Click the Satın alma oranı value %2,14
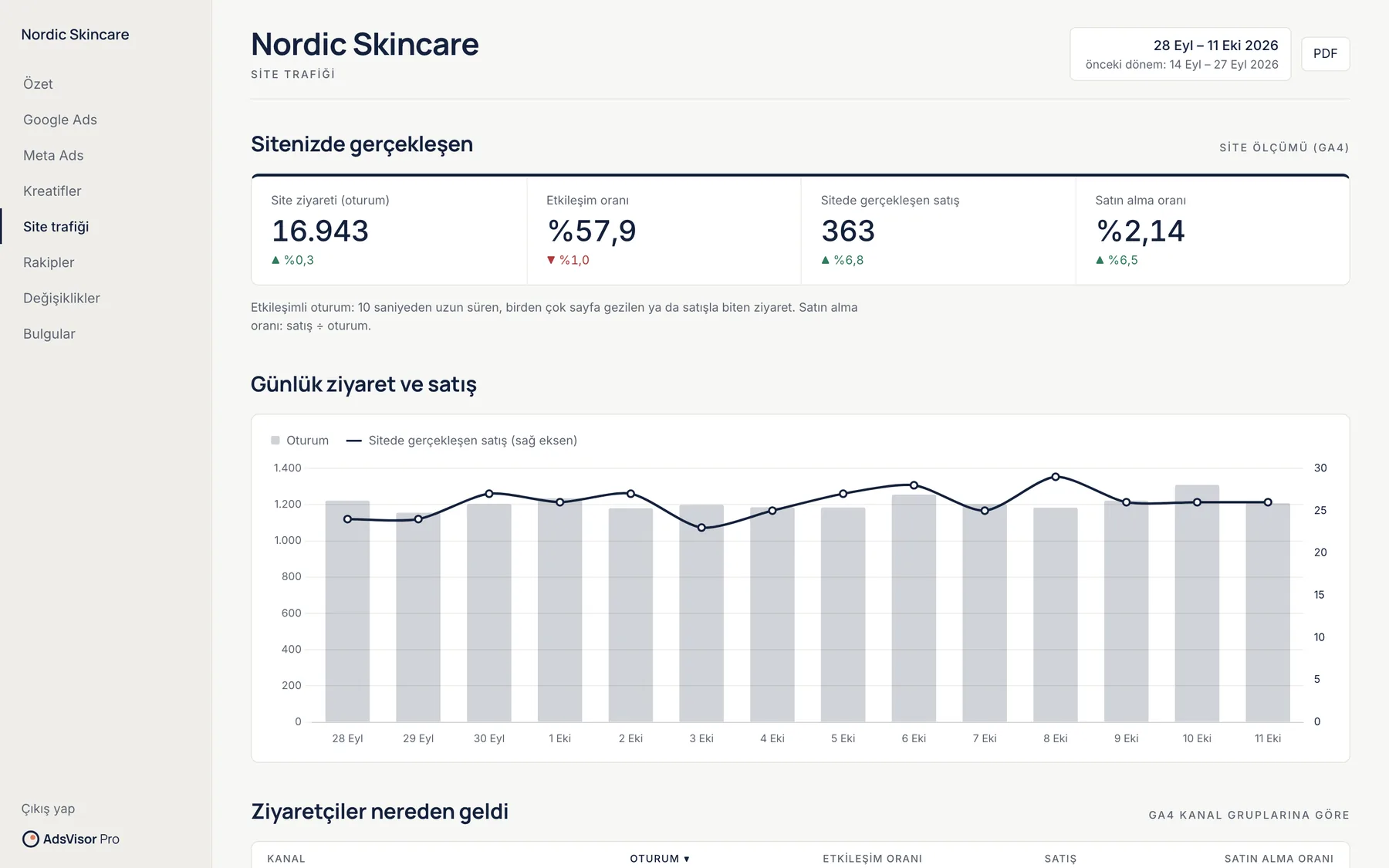 [x=1141, y=231]
